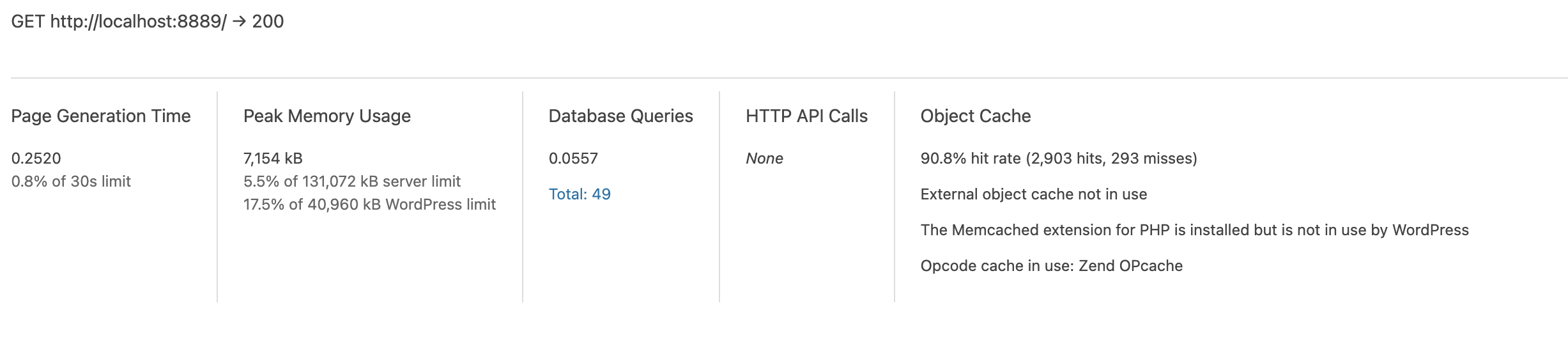The image size is (1568, 349).
Task: Click the HTTP API Calls heading
Action: click(x=806, y=116)
